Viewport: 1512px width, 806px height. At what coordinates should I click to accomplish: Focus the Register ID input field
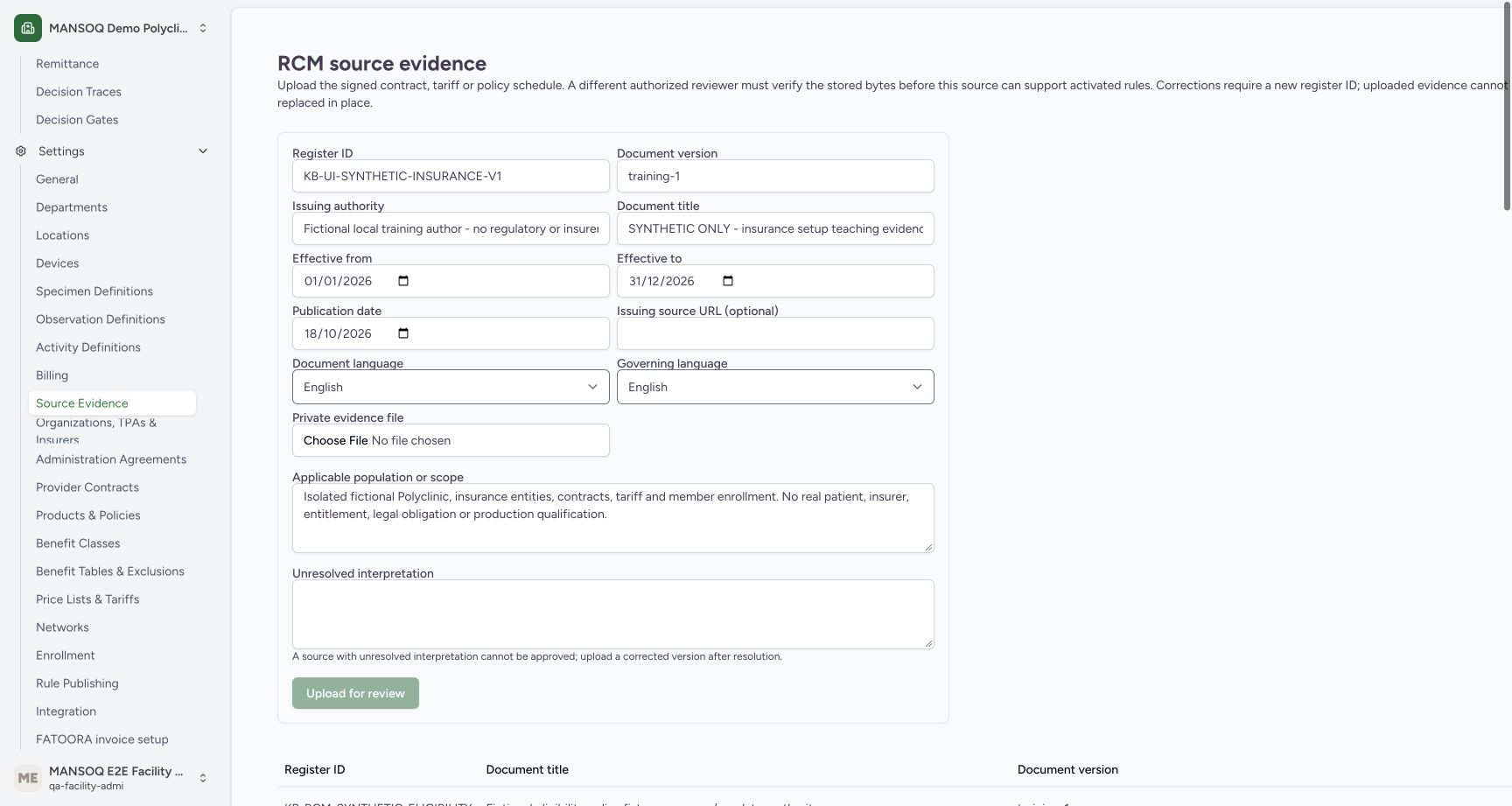click(x=451, y=176)
